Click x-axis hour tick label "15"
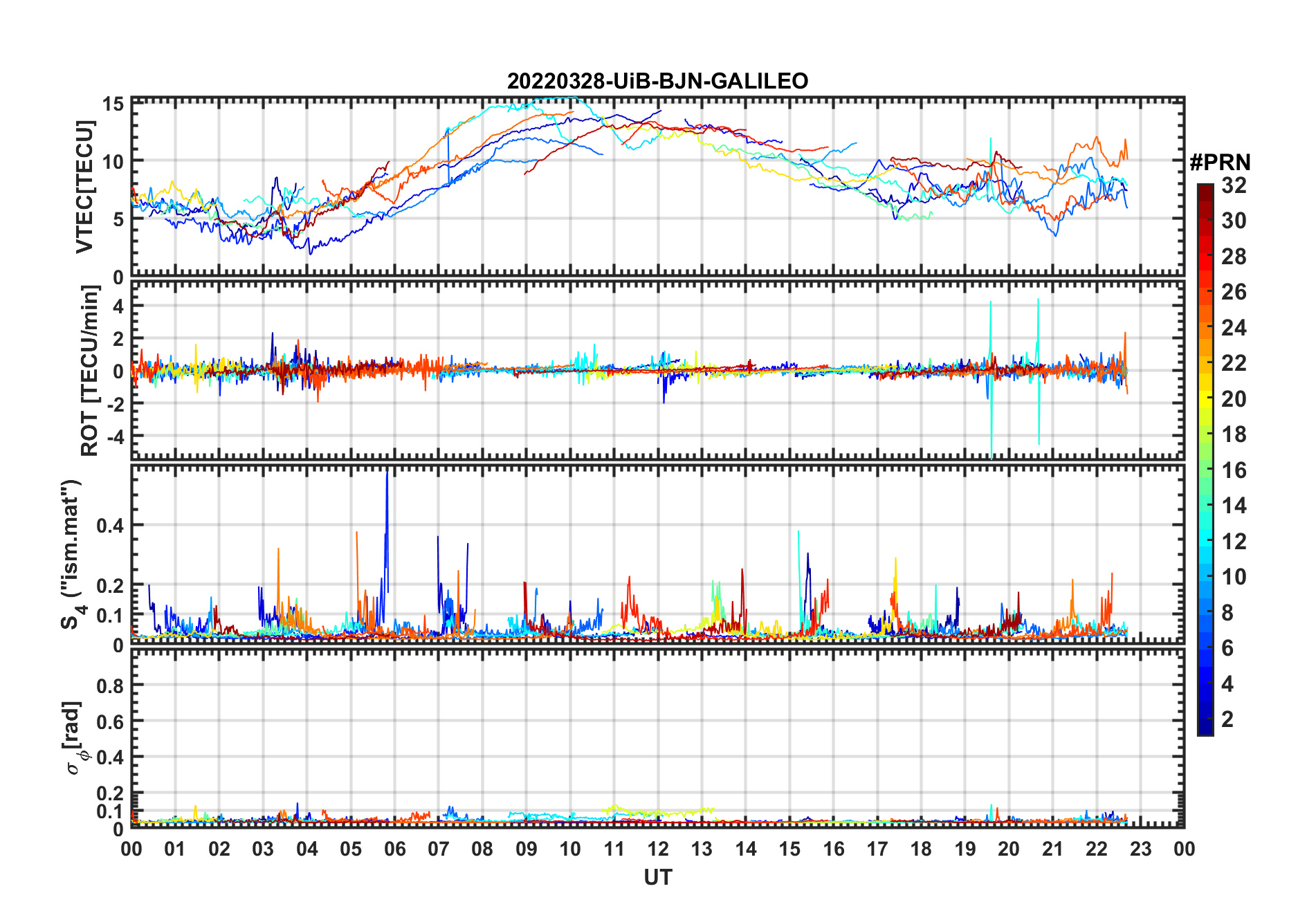 tap(789, 849)
